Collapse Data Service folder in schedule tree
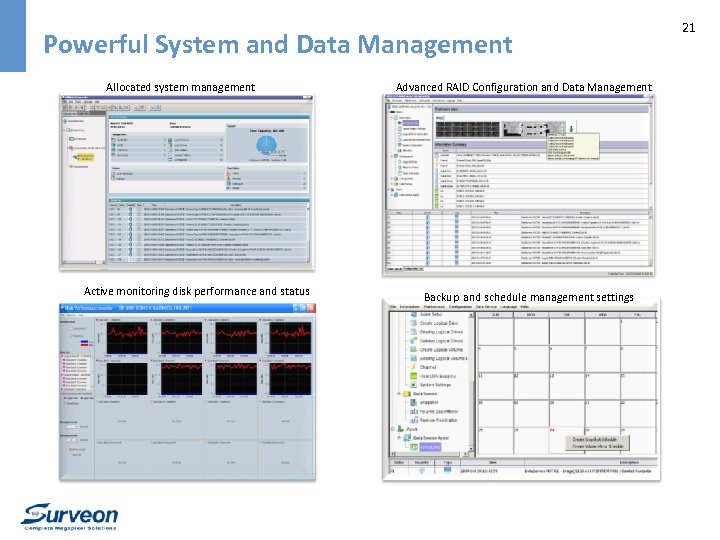 click(x=399, y=394)
